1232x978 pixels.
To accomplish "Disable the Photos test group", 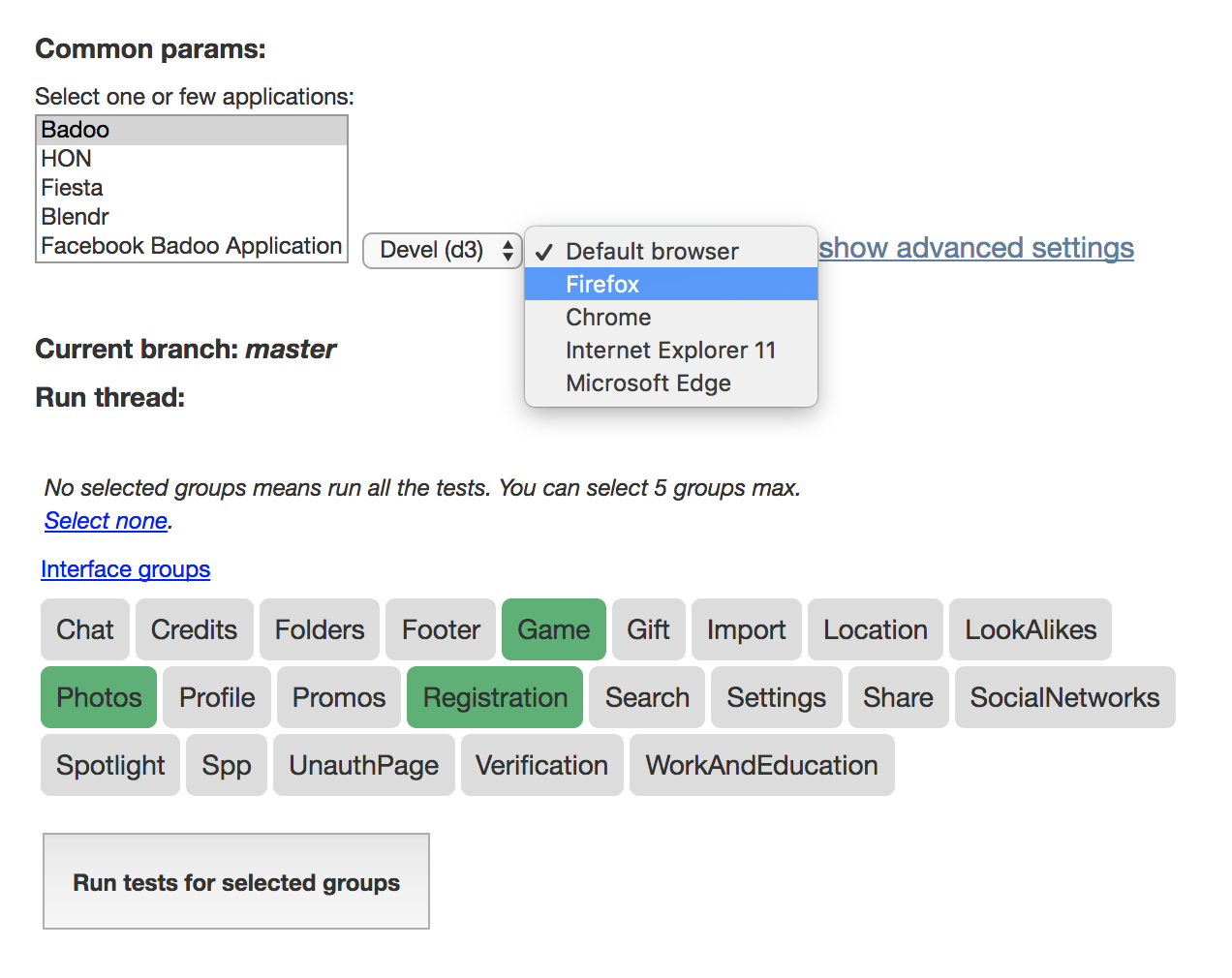I will [99, 697].
